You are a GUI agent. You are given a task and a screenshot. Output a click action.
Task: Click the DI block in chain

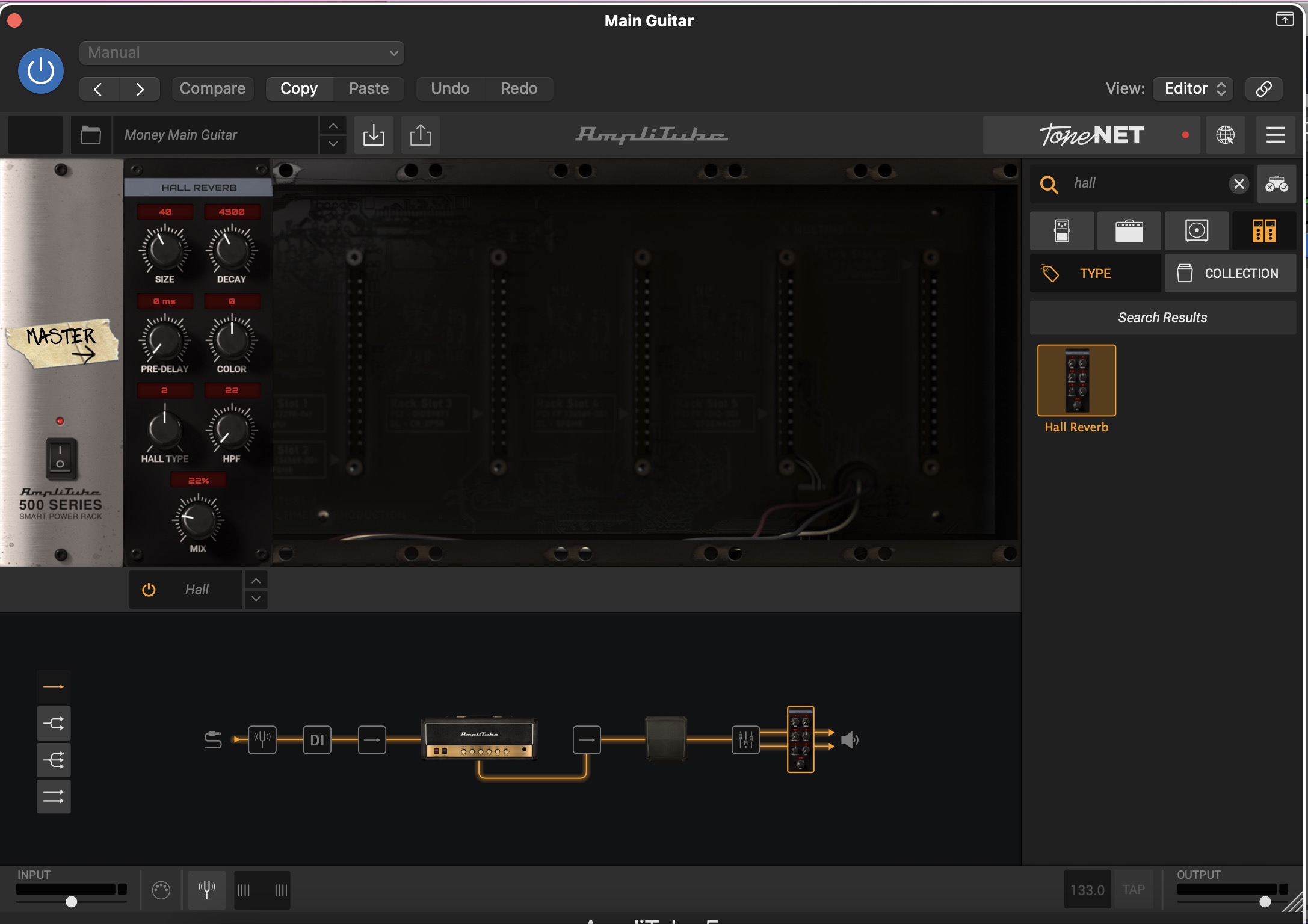[317, 739]
